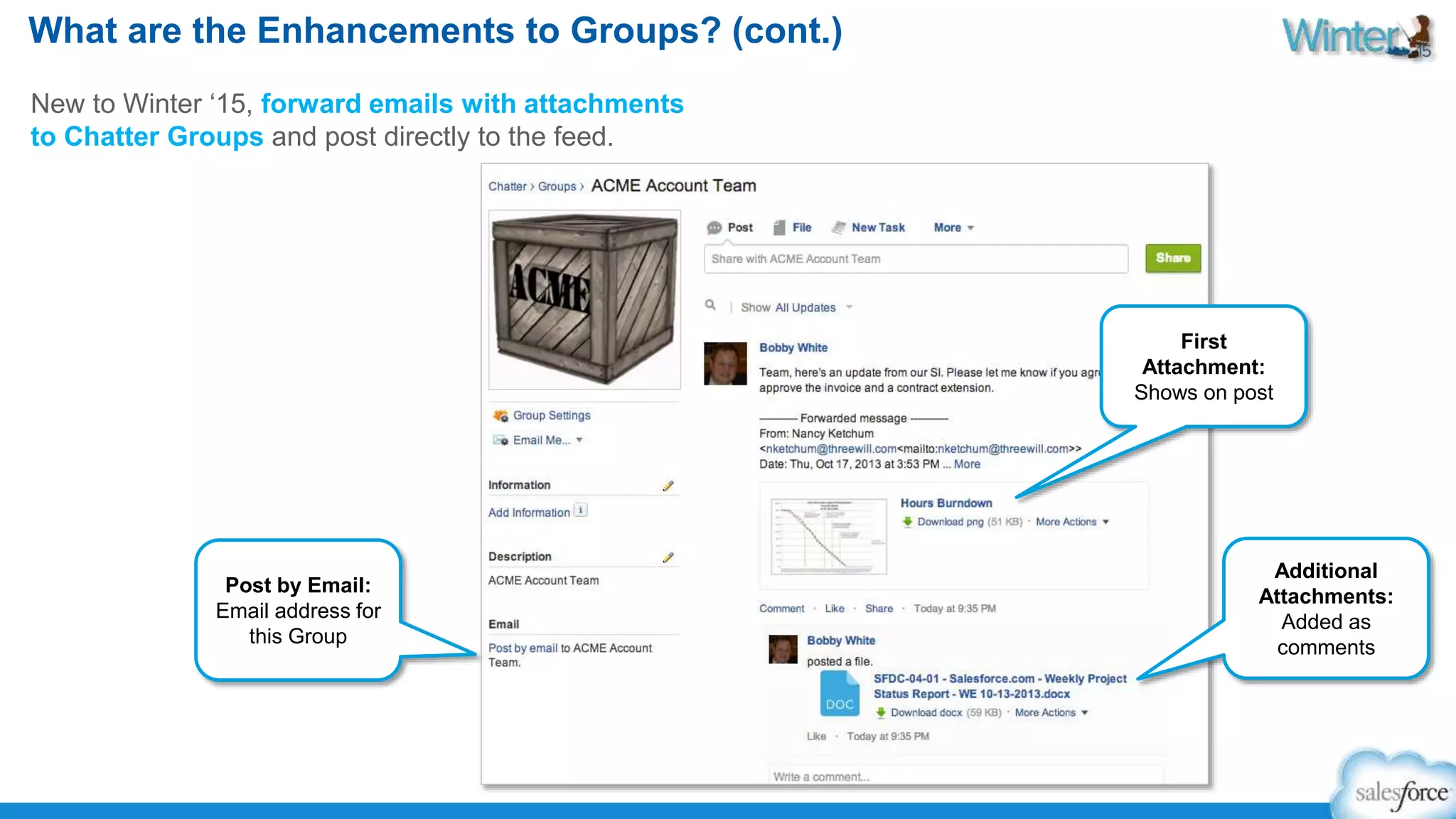Click Like under the docx file comment
Screen dimensions: 1456x819
point(816,737)
